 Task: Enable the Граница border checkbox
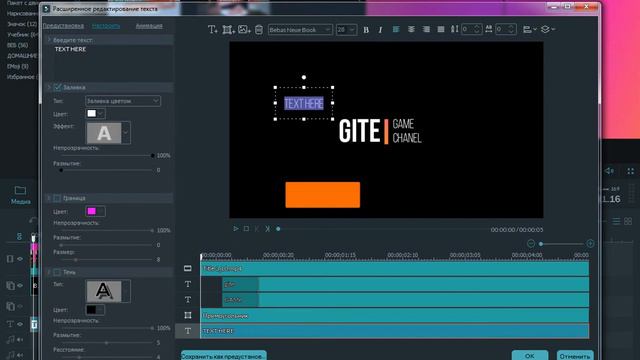point(57,198)
